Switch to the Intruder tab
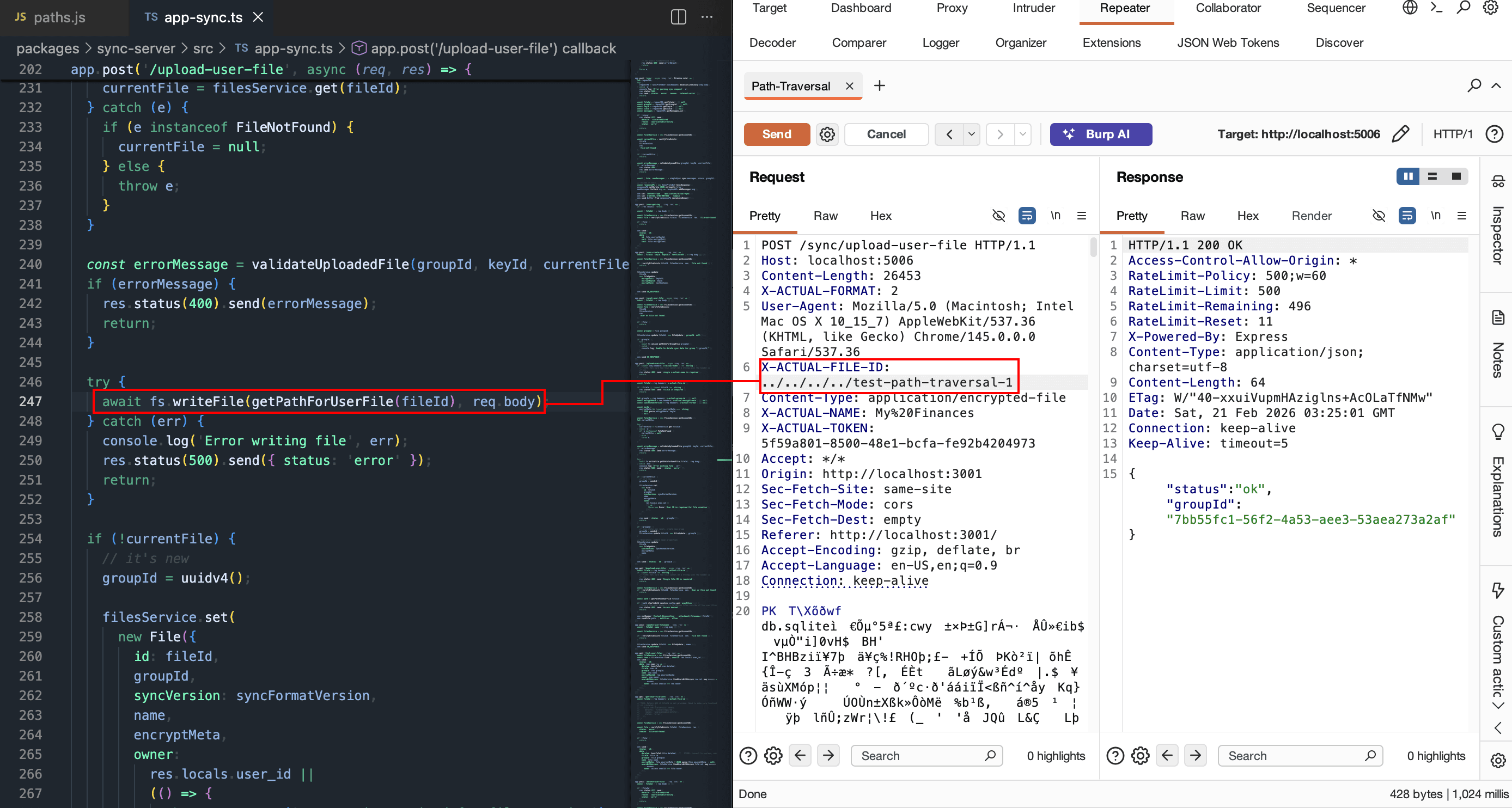1512x808 pixels. pos(1034,8)
